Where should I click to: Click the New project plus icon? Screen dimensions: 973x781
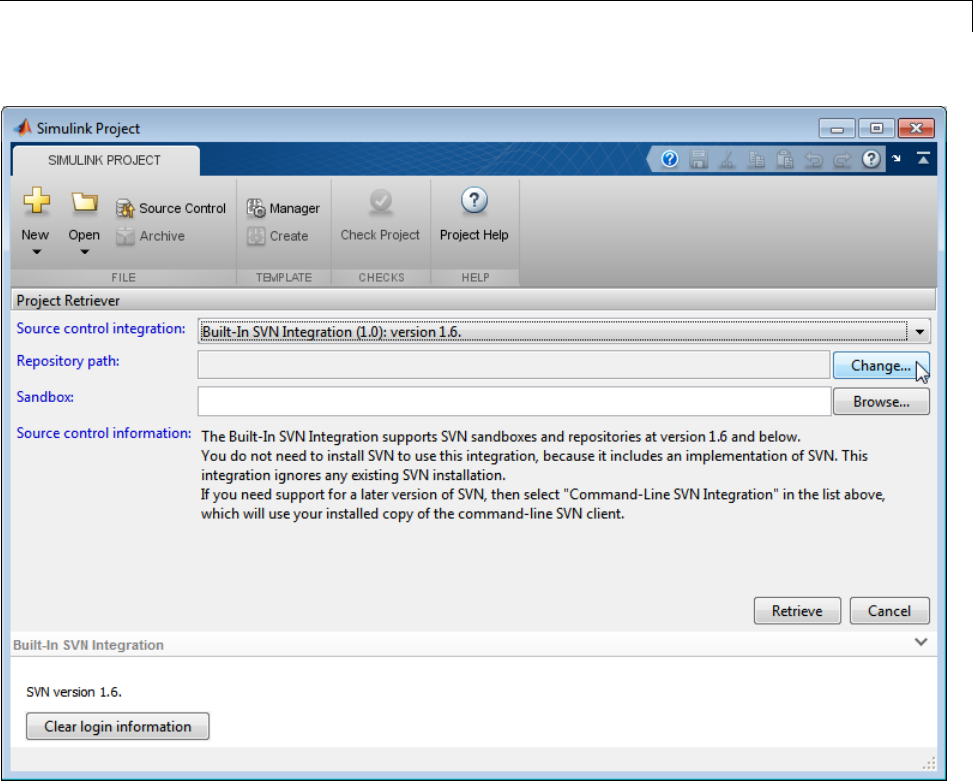[37, 201]
